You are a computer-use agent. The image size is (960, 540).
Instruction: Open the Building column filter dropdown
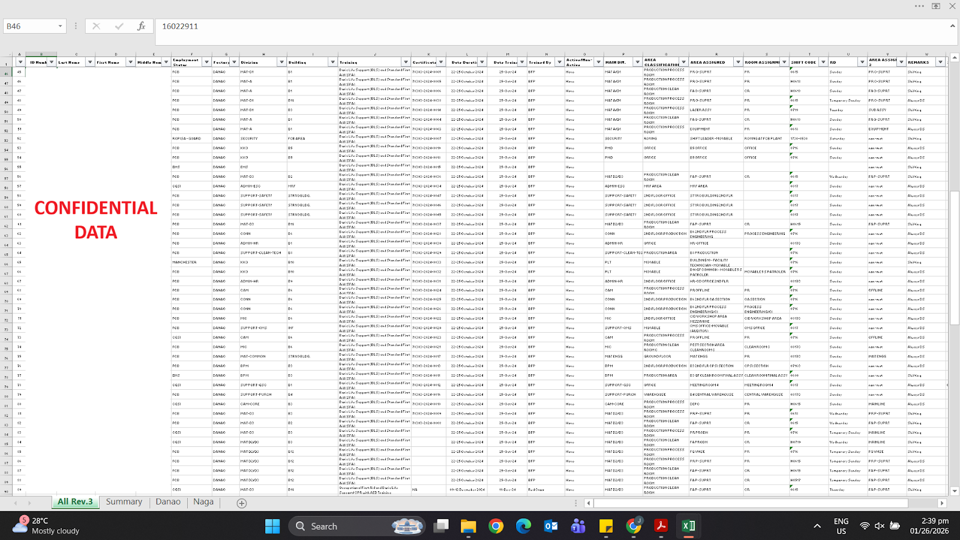pyautogui.click(x=332, y=62)
